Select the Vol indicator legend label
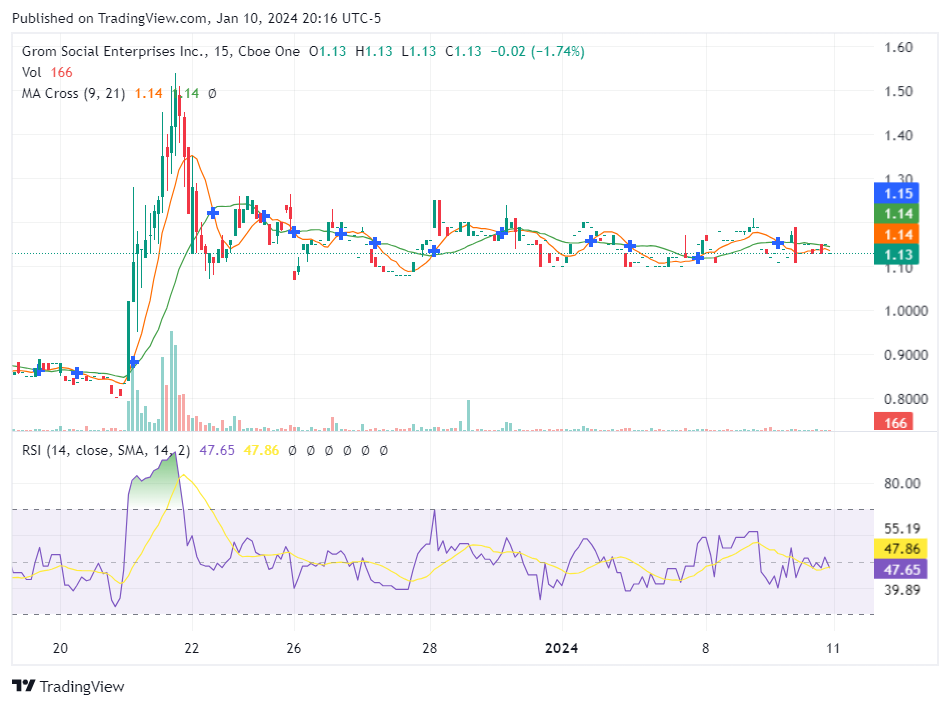Screen dimensions: 950x707 coord(32,72)
